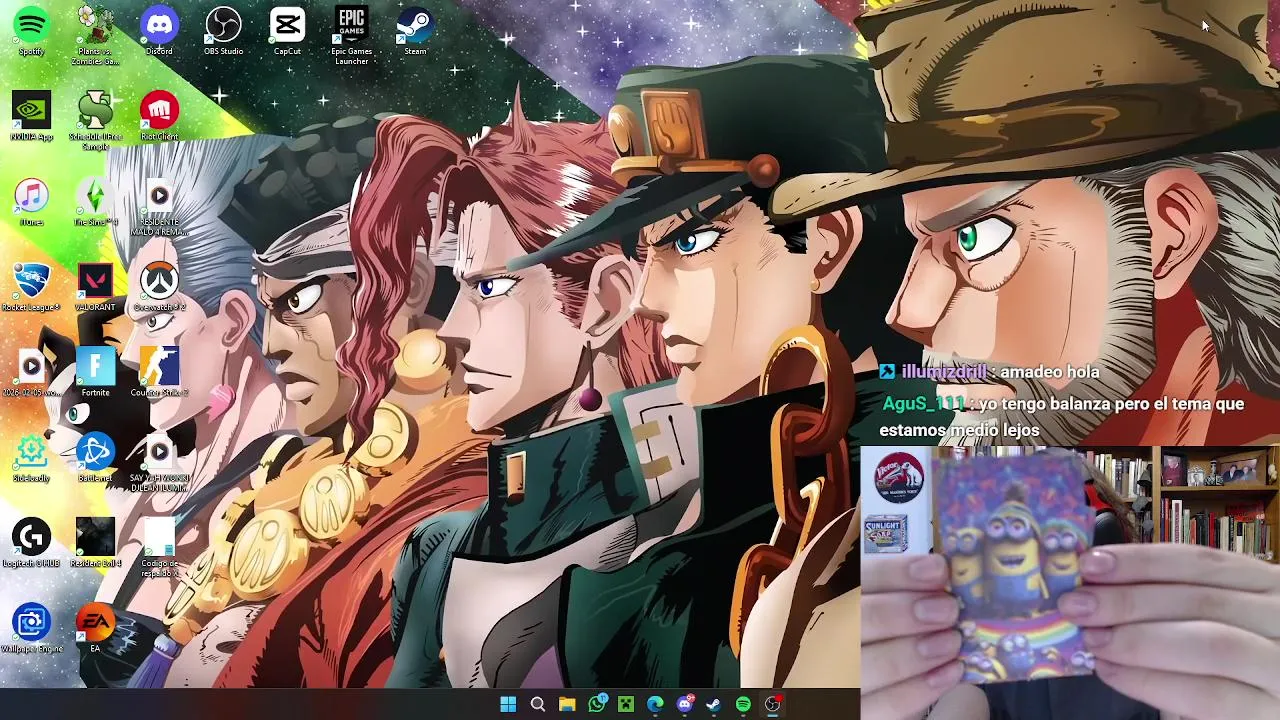Launch Plants vs. Zombies desktop icon
The image size is (1280, 720).
coord(95,36)
